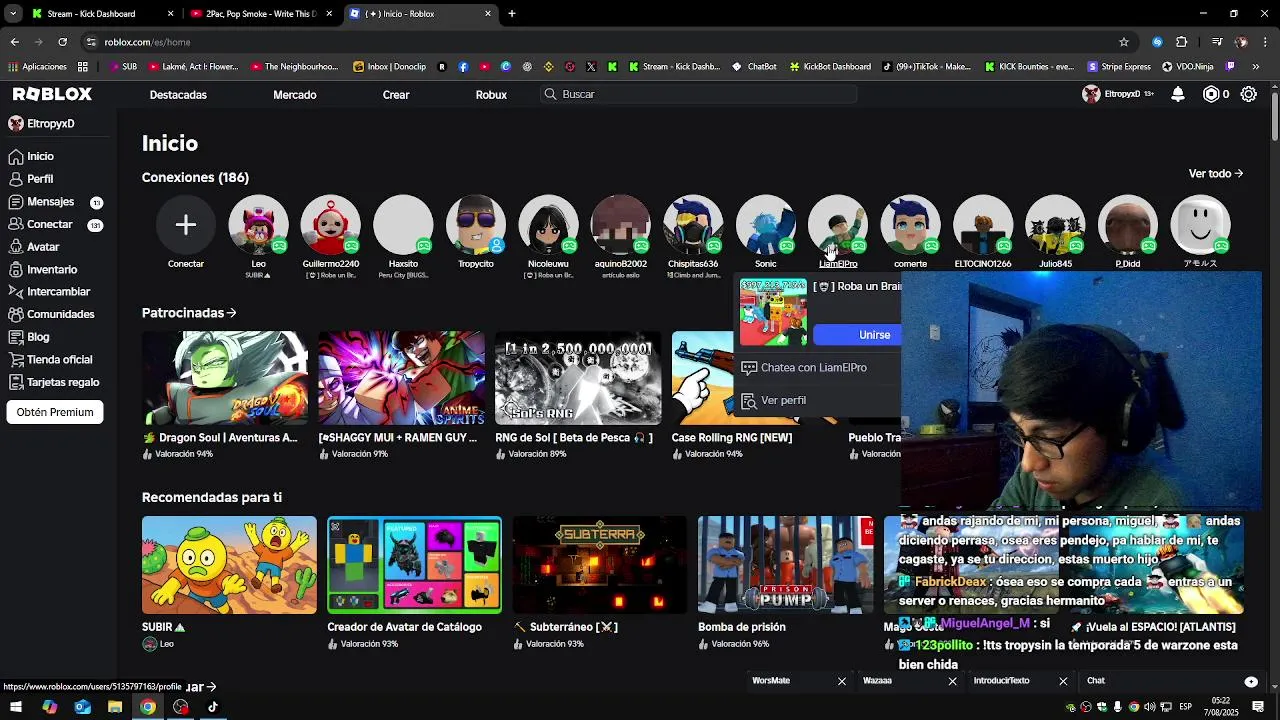Open the Stripe Express bookmark
The image size is (1280, 720).
[1118, 67]
